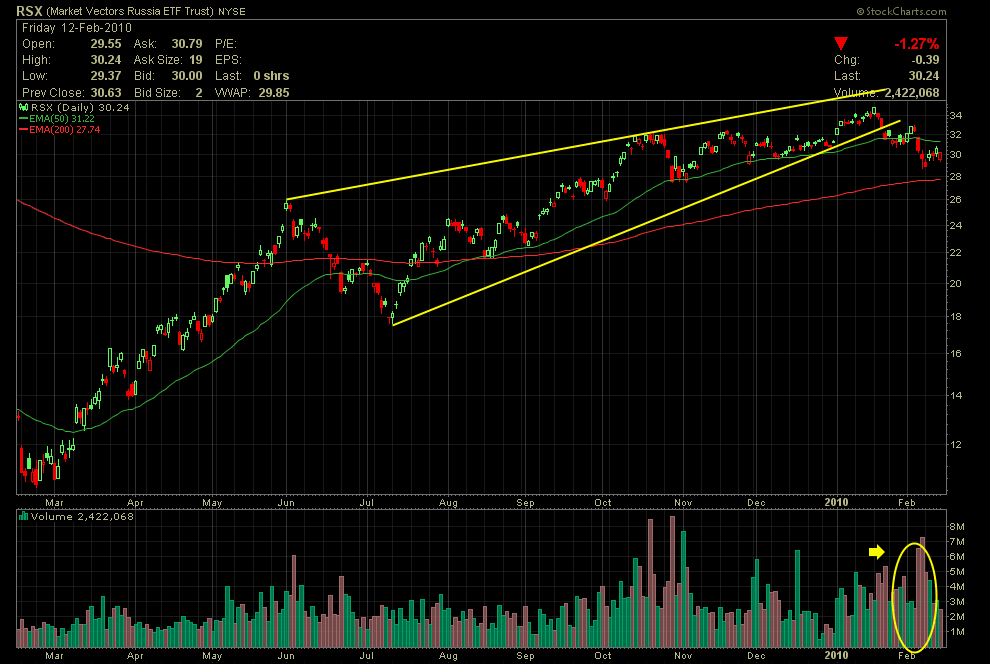Screen dimensions: 990x664
Task: Click the 2010 label under the price chart
Action: [837, 502]
